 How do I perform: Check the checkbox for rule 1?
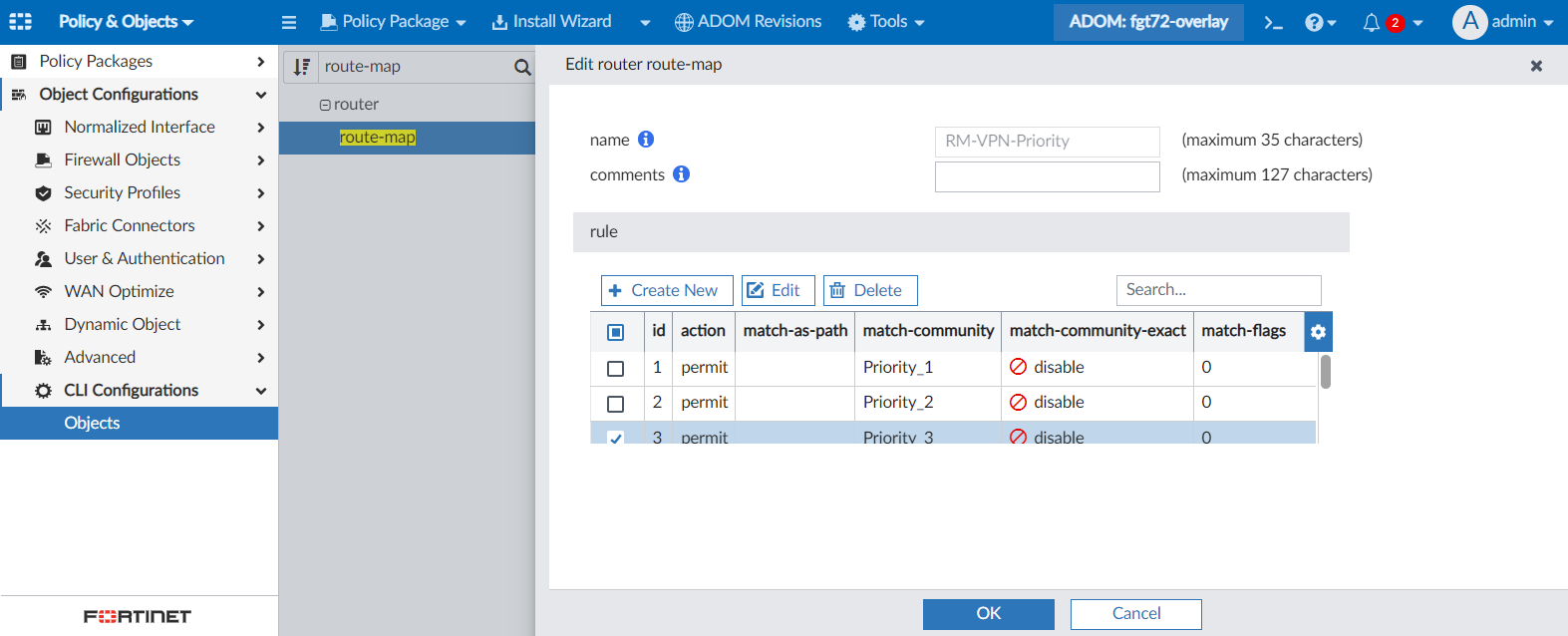tap(615, 369)
